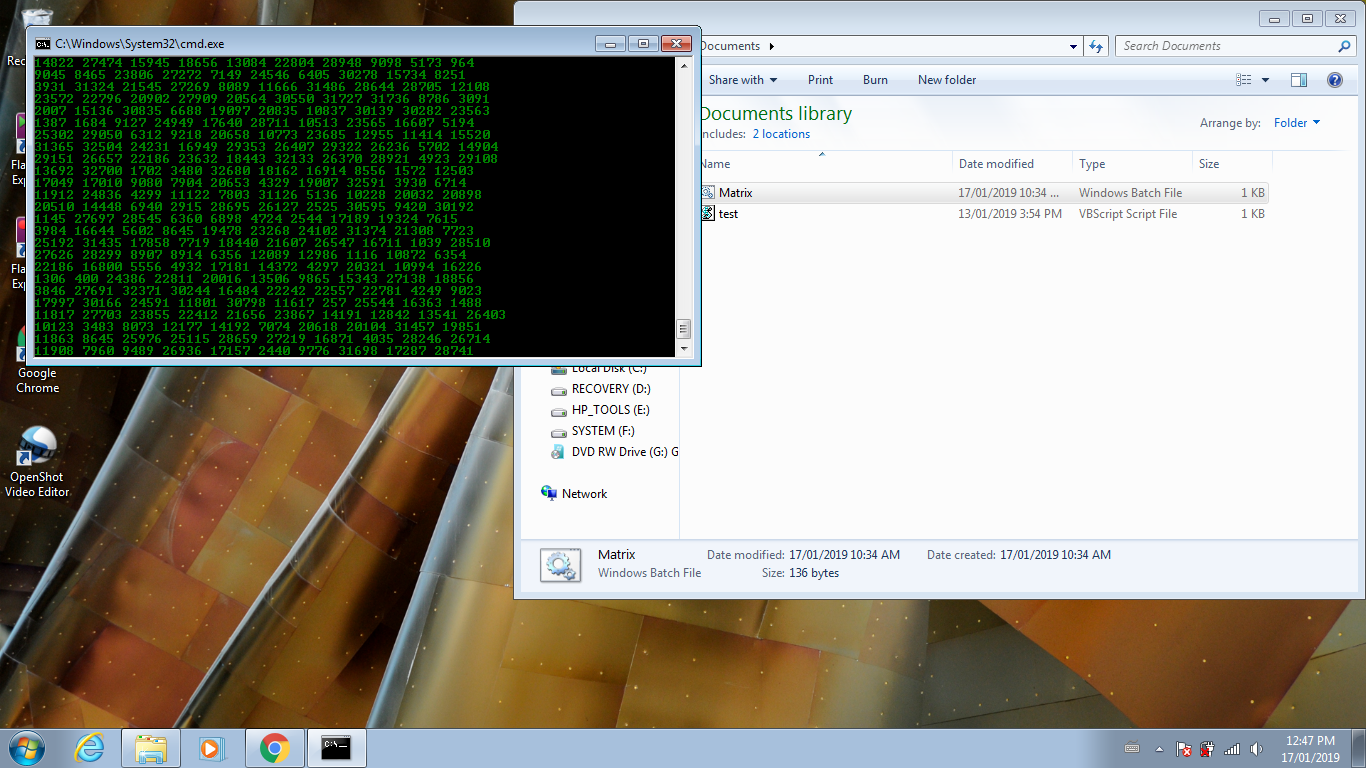Image resolution: width=1366 pixels, height=768 pixels.
Task: Open the 2 locations link
Action: (781, 133)
